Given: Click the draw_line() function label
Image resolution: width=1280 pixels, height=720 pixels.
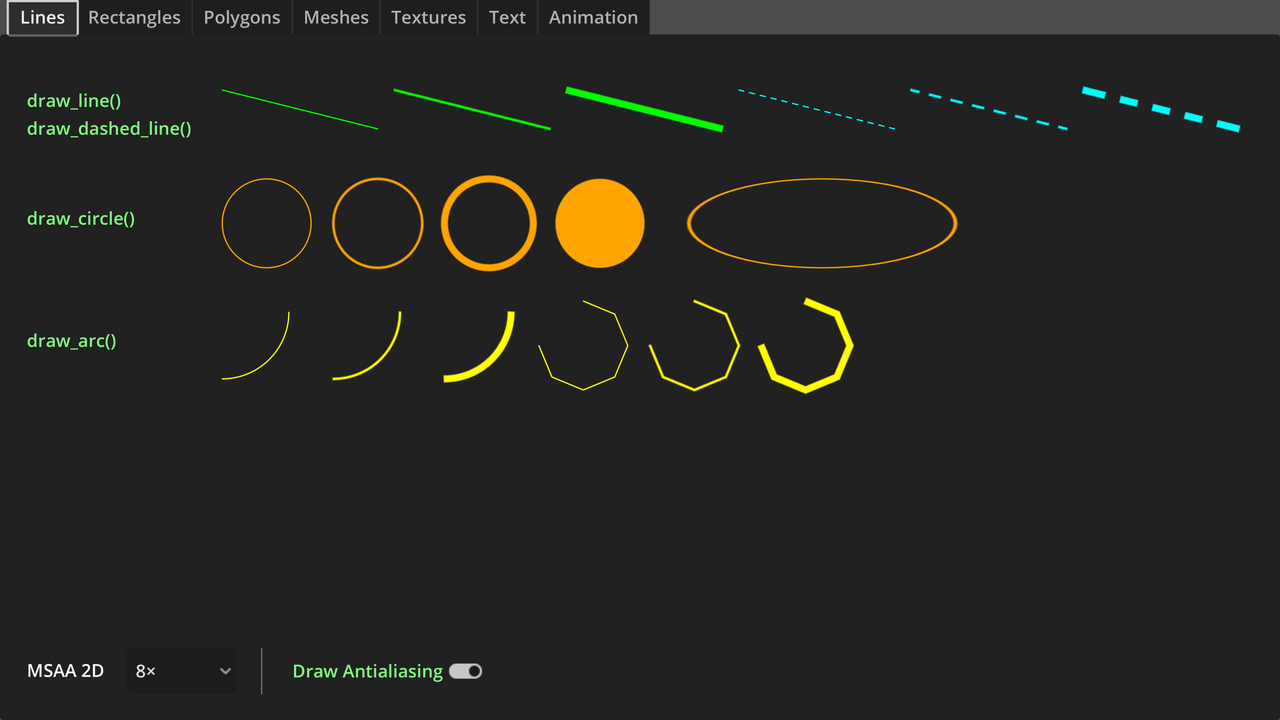Looking at the screenshot, I should point(73,100).
